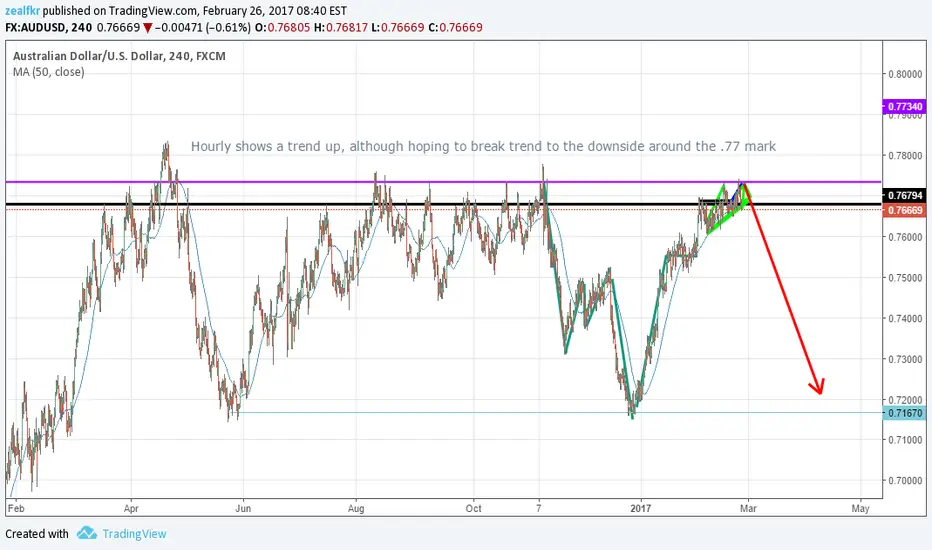Click the red down-triangle change indicator
932x550 pixels.
(x=147, y=28)
